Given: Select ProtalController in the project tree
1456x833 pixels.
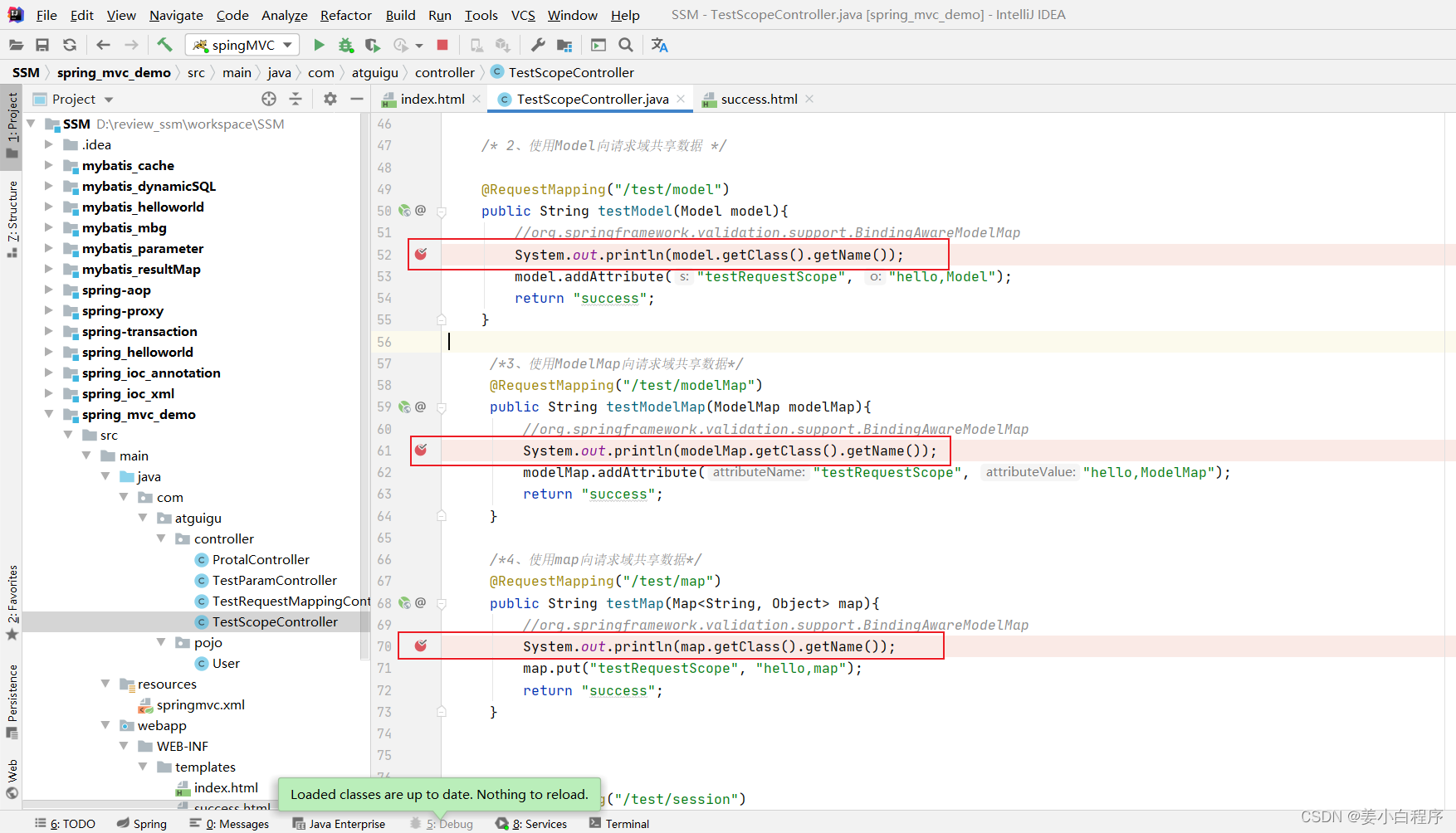Looking at the screenshot, I should [x=261, y=559].
